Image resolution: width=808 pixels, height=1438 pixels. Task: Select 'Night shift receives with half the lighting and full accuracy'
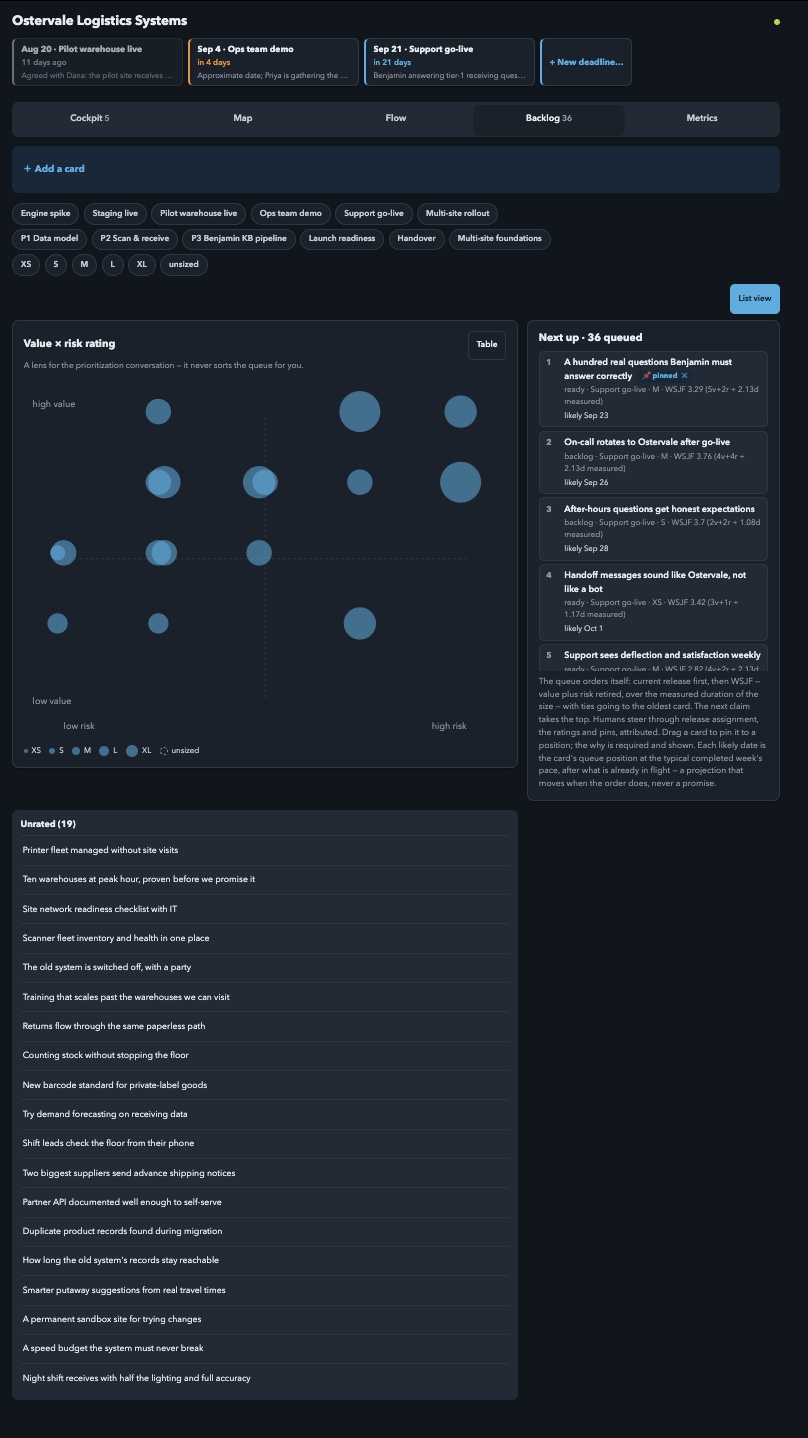click(x=265, y=1378)
